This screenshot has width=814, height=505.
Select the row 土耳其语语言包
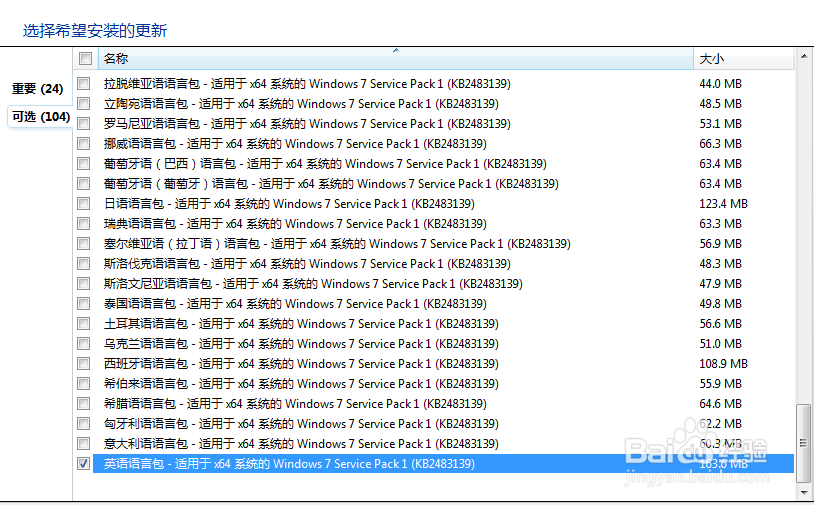click(443, 323)
